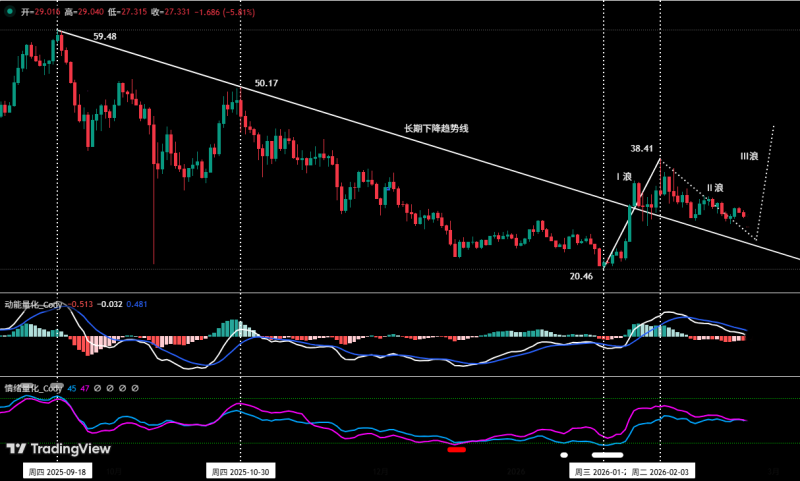Screen dimensions: 800x481
Task: Select the II 浪 wave label
Action: pos(716,188)
